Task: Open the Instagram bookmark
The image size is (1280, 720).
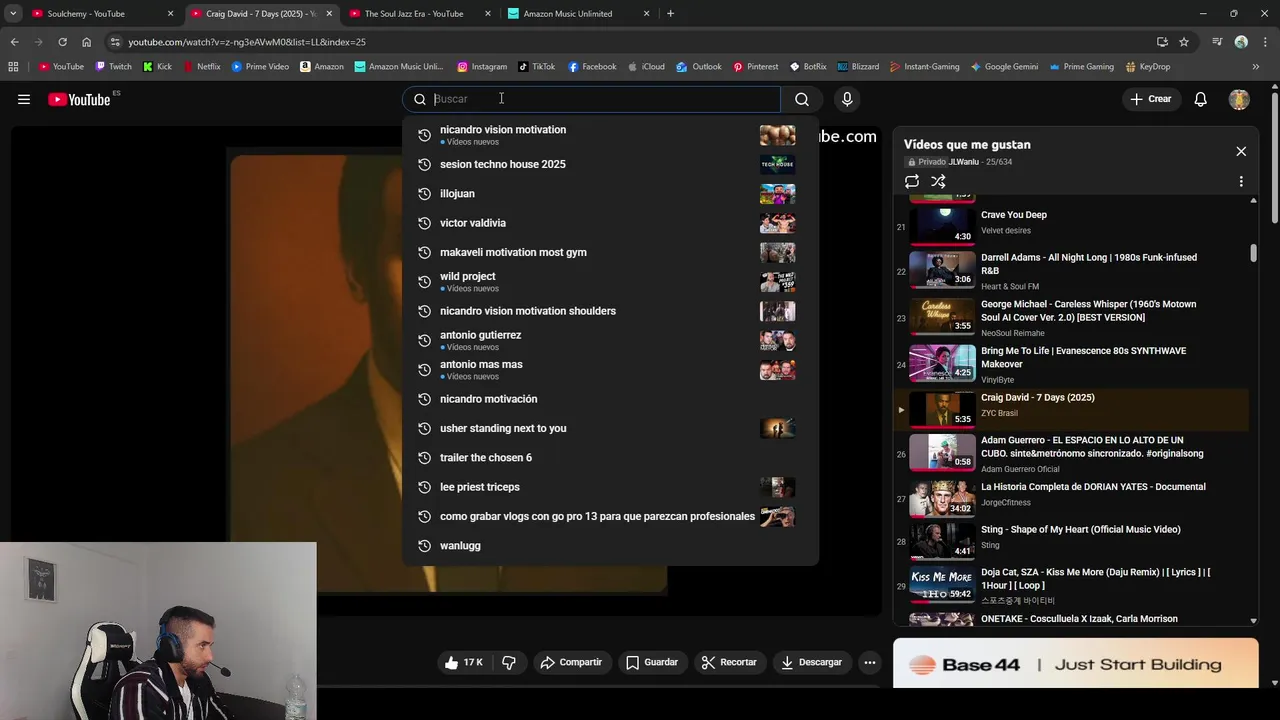Action: click(x=482, y=67)
